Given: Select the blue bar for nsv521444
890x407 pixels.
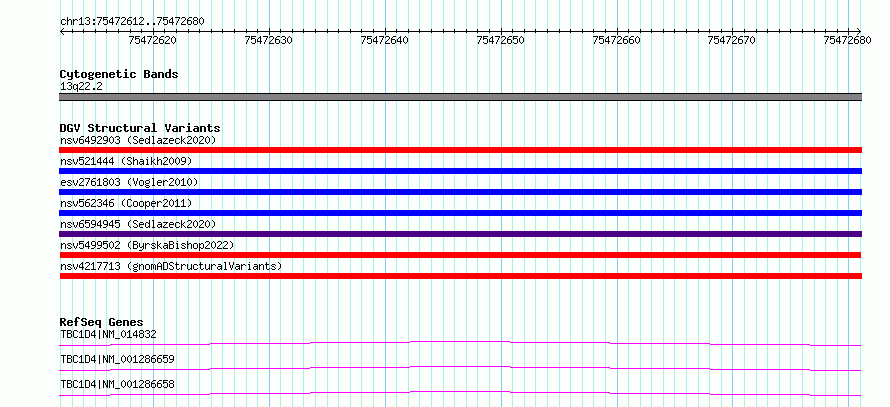Looking at the screenshot, I should coord(460,171).
